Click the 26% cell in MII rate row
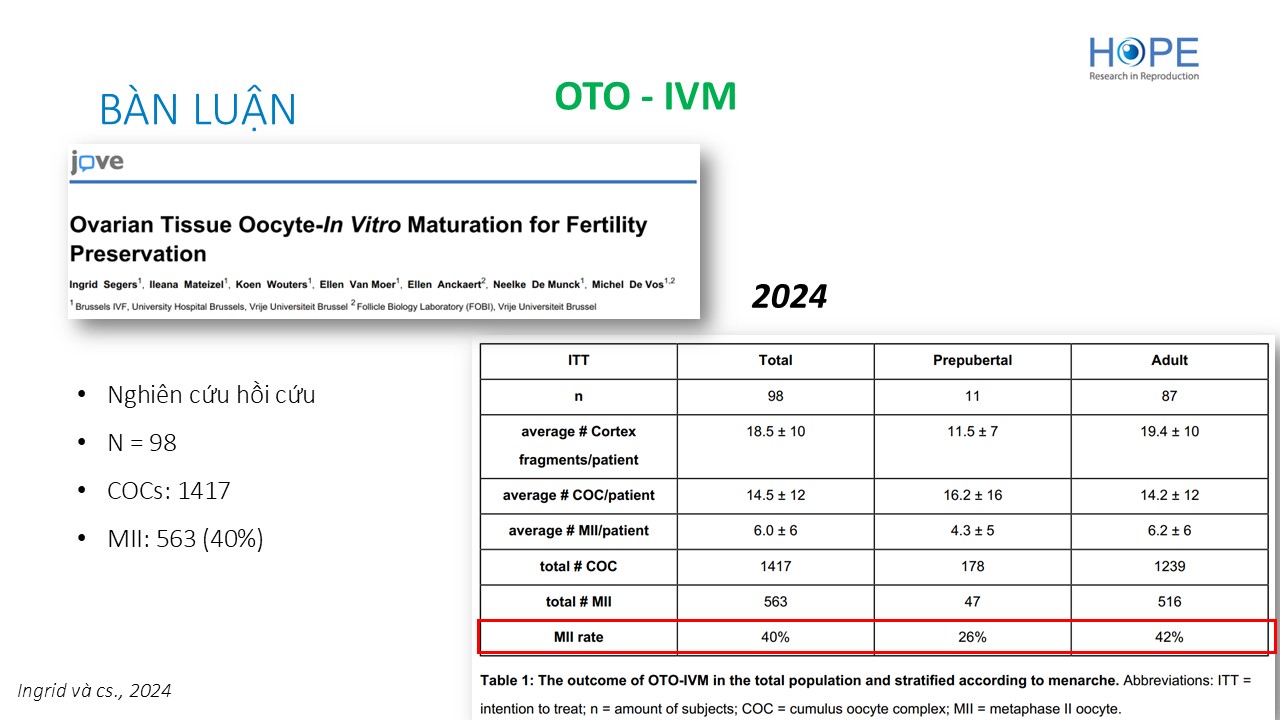 click(x=972, y=637)
